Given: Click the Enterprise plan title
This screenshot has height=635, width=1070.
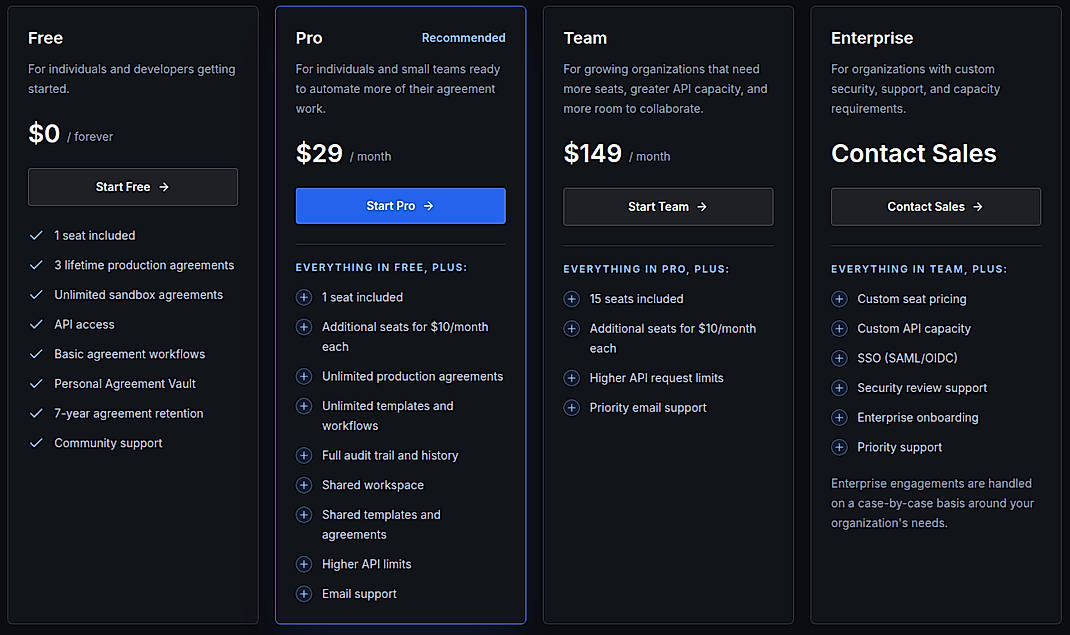Looking at the screenshot, I should click(x=871, y=38).
